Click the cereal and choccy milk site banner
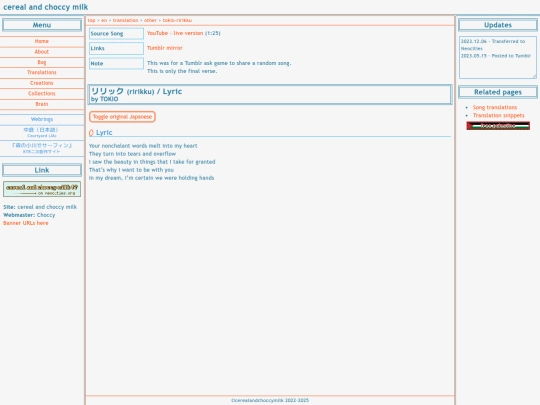 [42, 189]
